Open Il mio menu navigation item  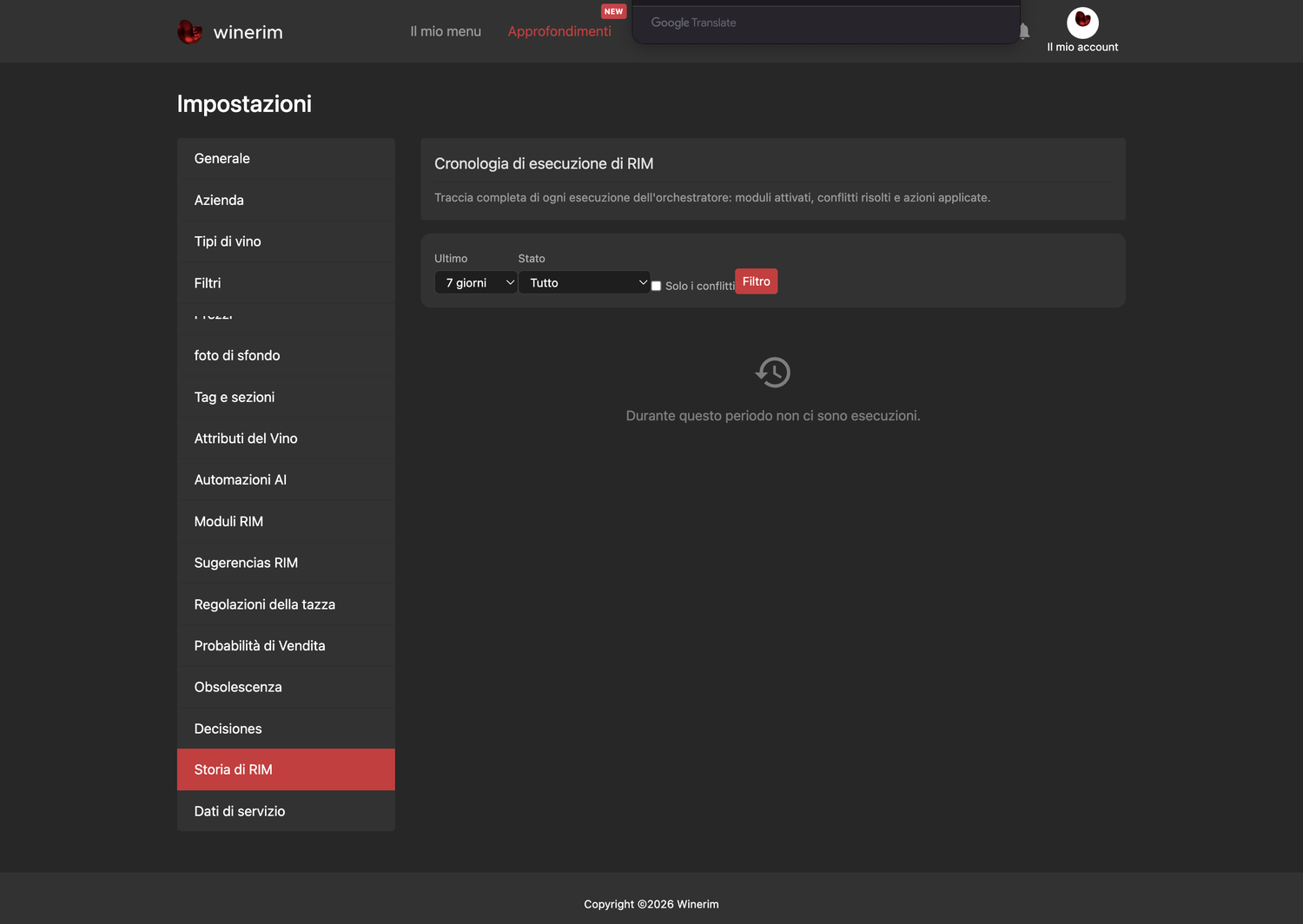[446, 31]
